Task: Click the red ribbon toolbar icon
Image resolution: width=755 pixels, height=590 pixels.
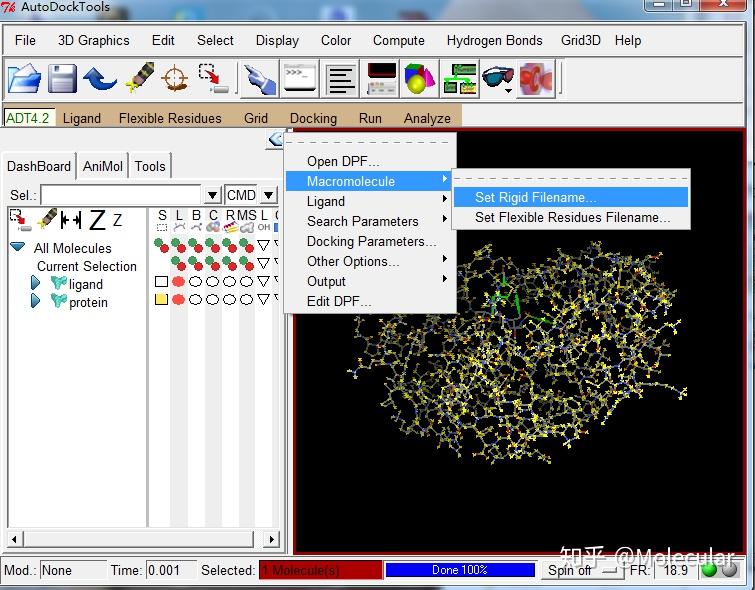Action: click(x=536, y=79)
